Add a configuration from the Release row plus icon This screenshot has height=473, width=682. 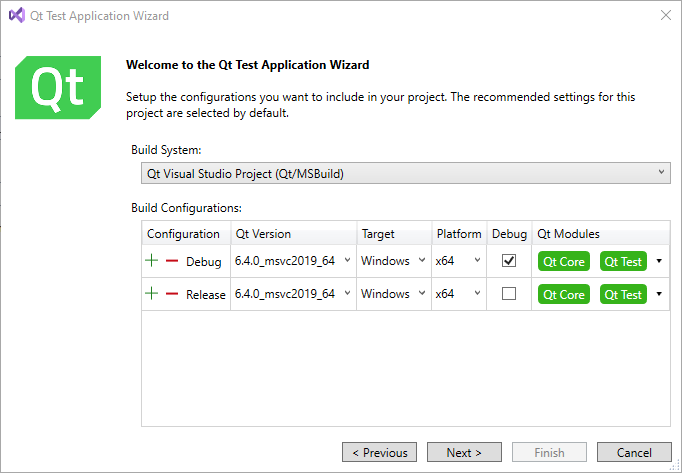151,293
